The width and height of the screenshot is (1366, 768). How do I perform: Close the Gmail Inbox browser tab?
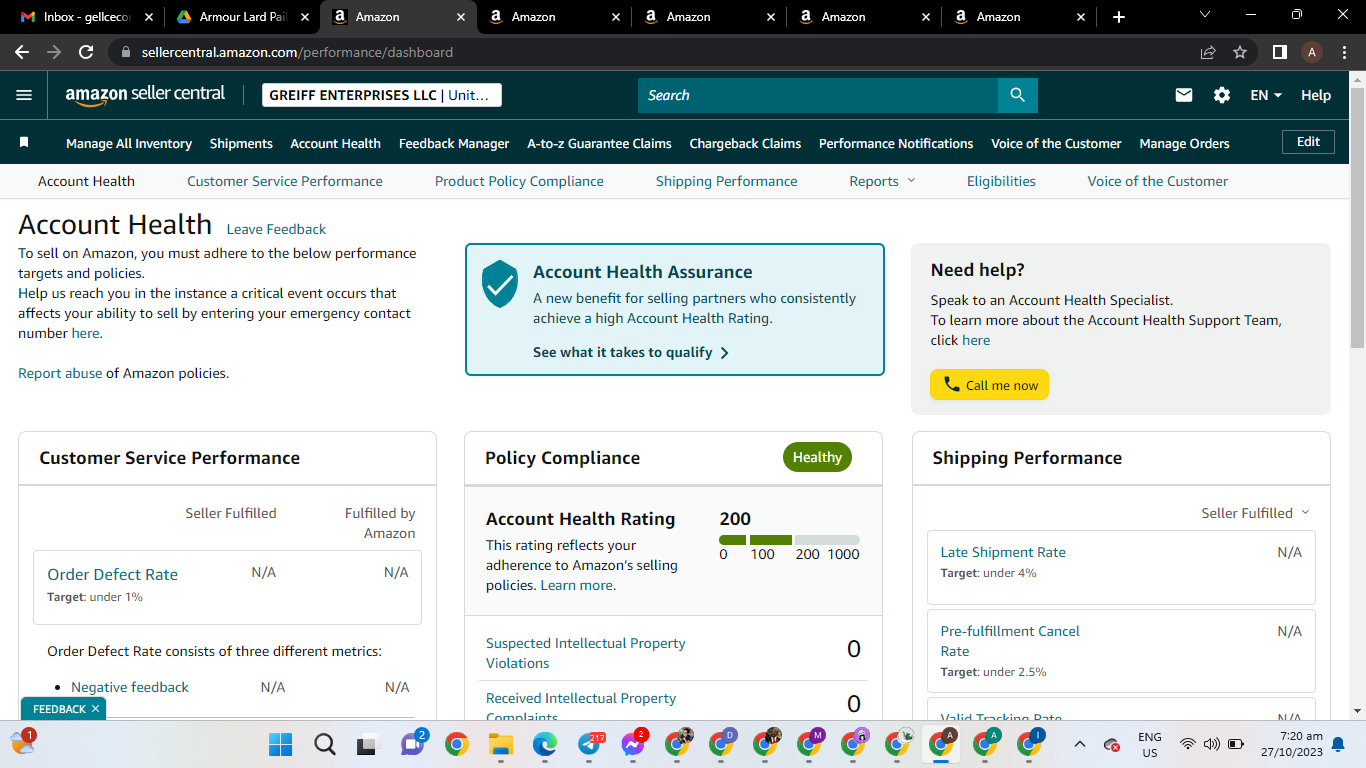point(149,17)
